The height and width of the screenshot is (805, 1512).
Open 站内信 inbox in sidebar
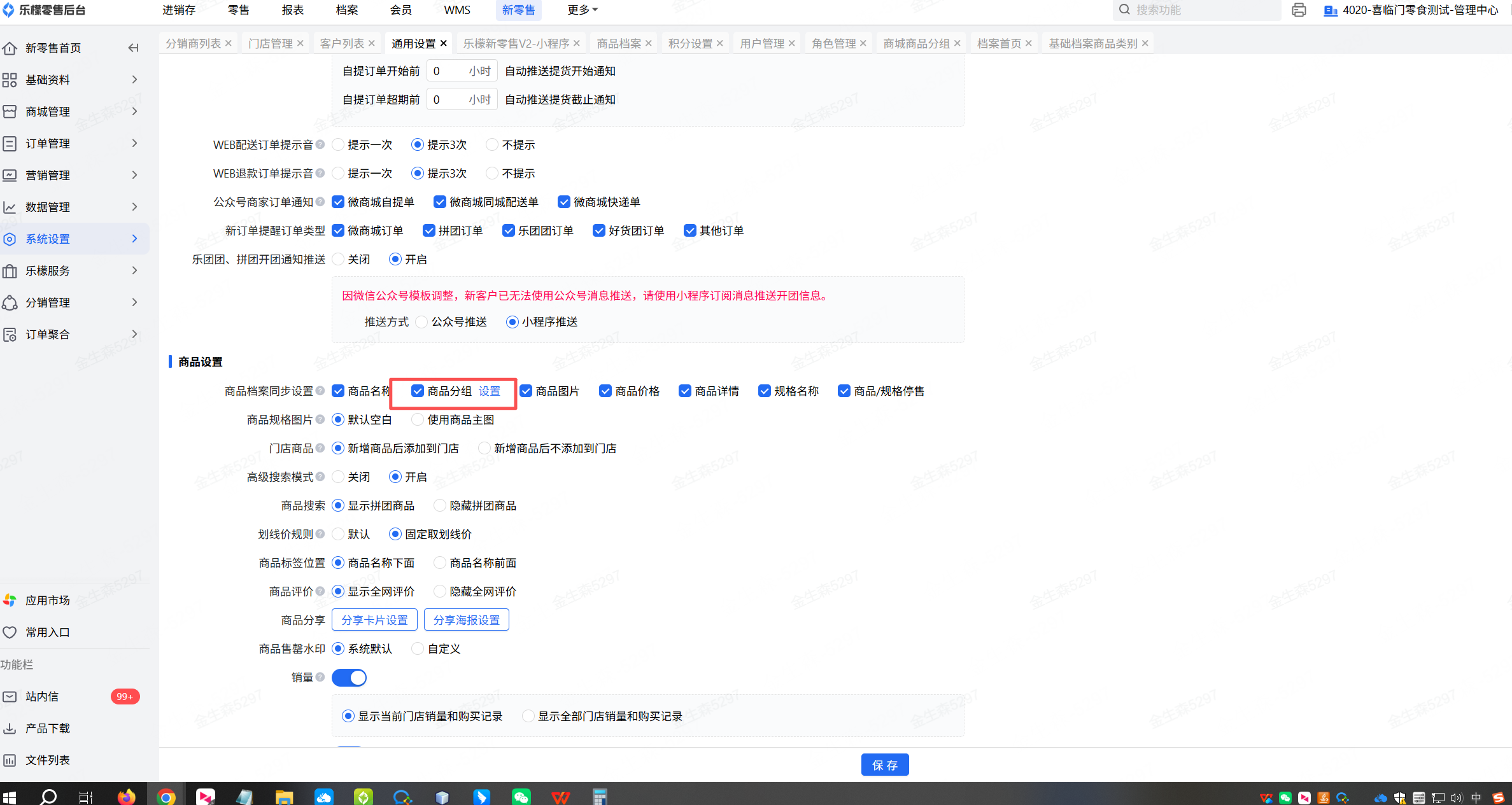click(x=42, y=696)
